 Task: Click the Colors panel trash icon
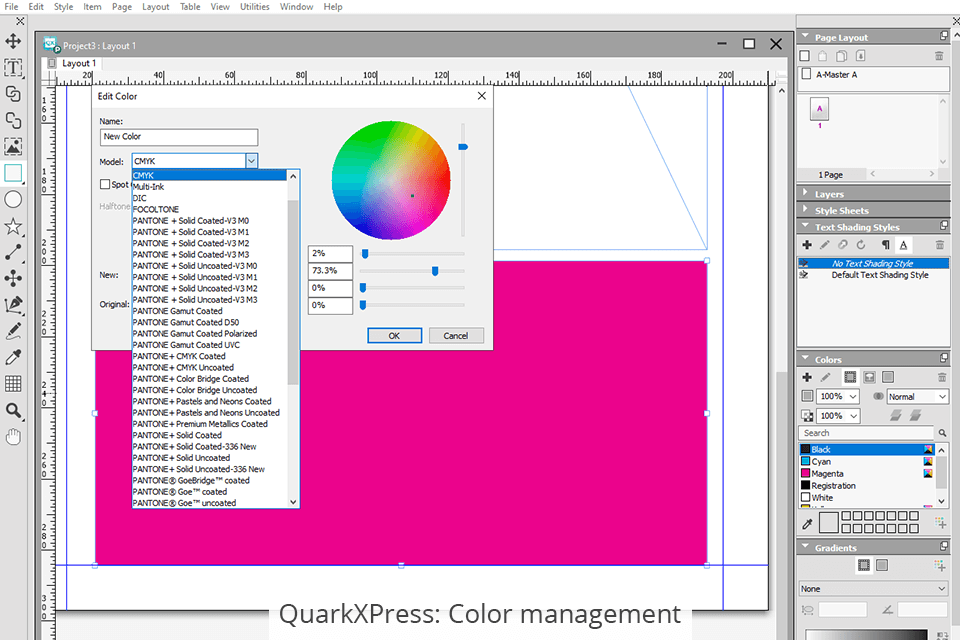coord(942,377)
